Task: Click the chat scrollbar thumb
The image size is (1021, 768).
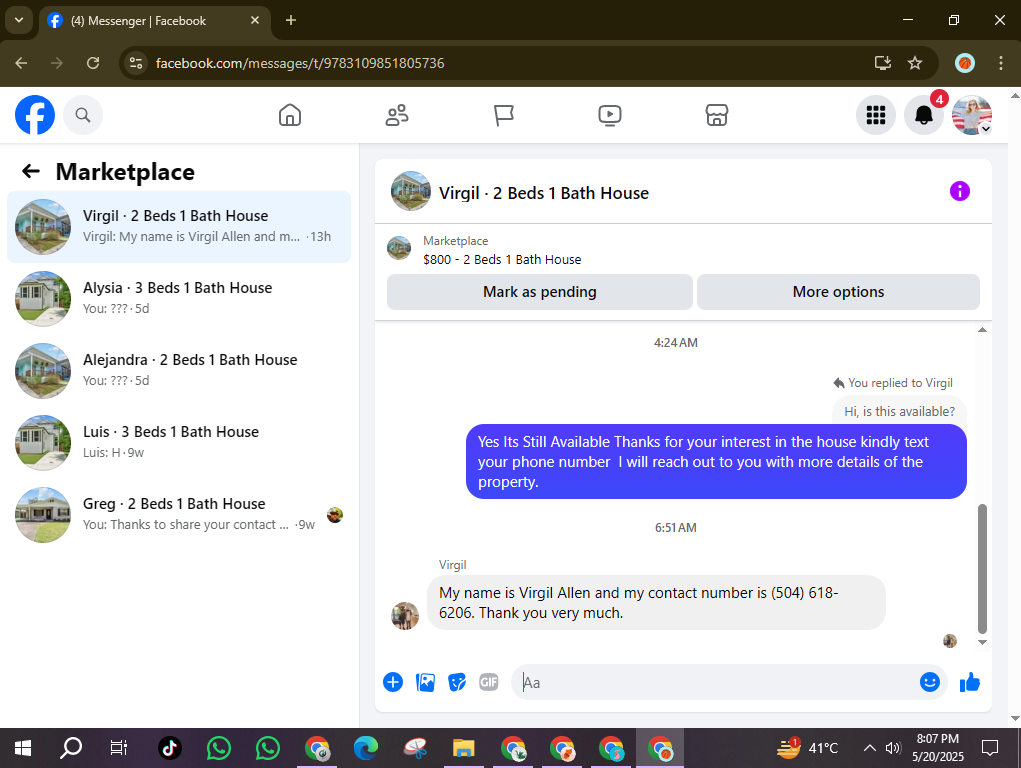Action: point(983,569)
